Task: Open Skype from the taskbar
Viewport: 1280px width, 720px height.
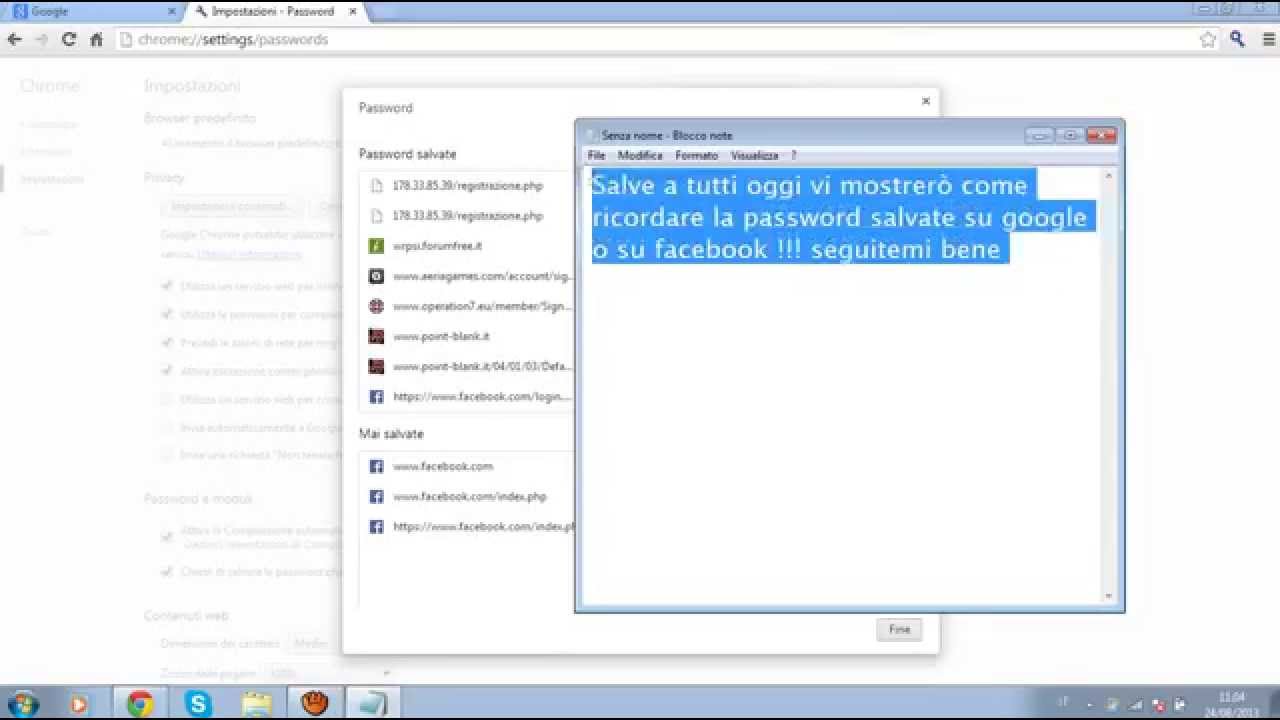Action: 198,704
